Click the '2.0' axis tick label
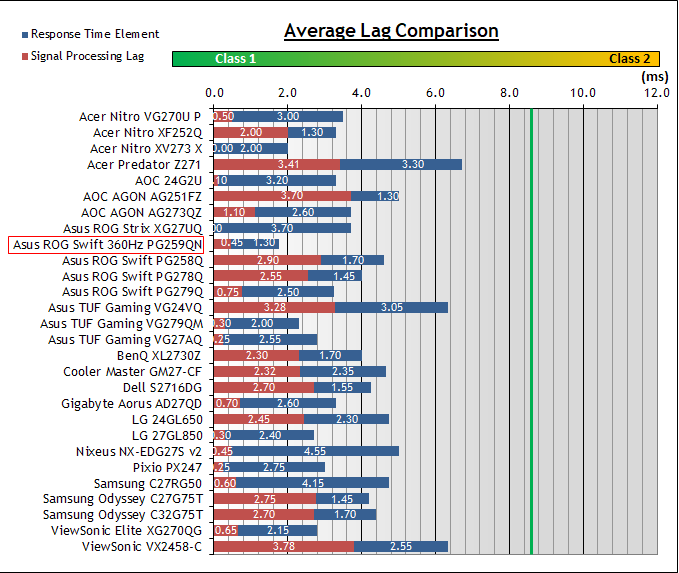The height and width of the screenshot is (573, 679). pyautogui.click(x=288, y=93)
